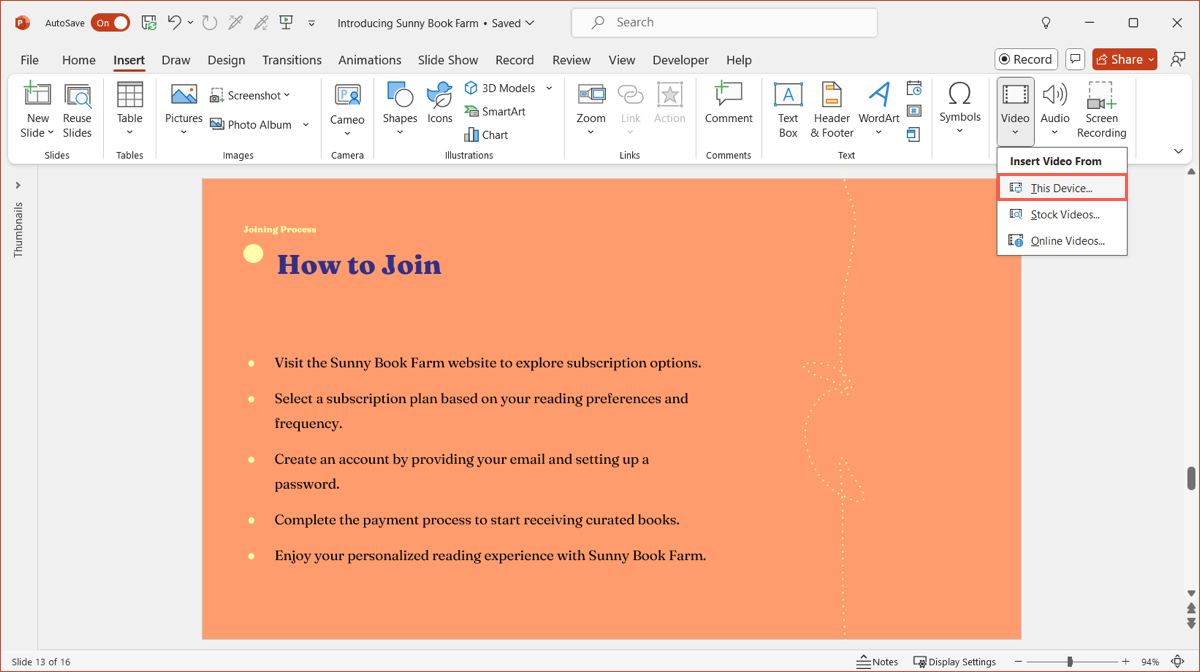Insert a Chart from the Illustrations group

pos(487,134)
